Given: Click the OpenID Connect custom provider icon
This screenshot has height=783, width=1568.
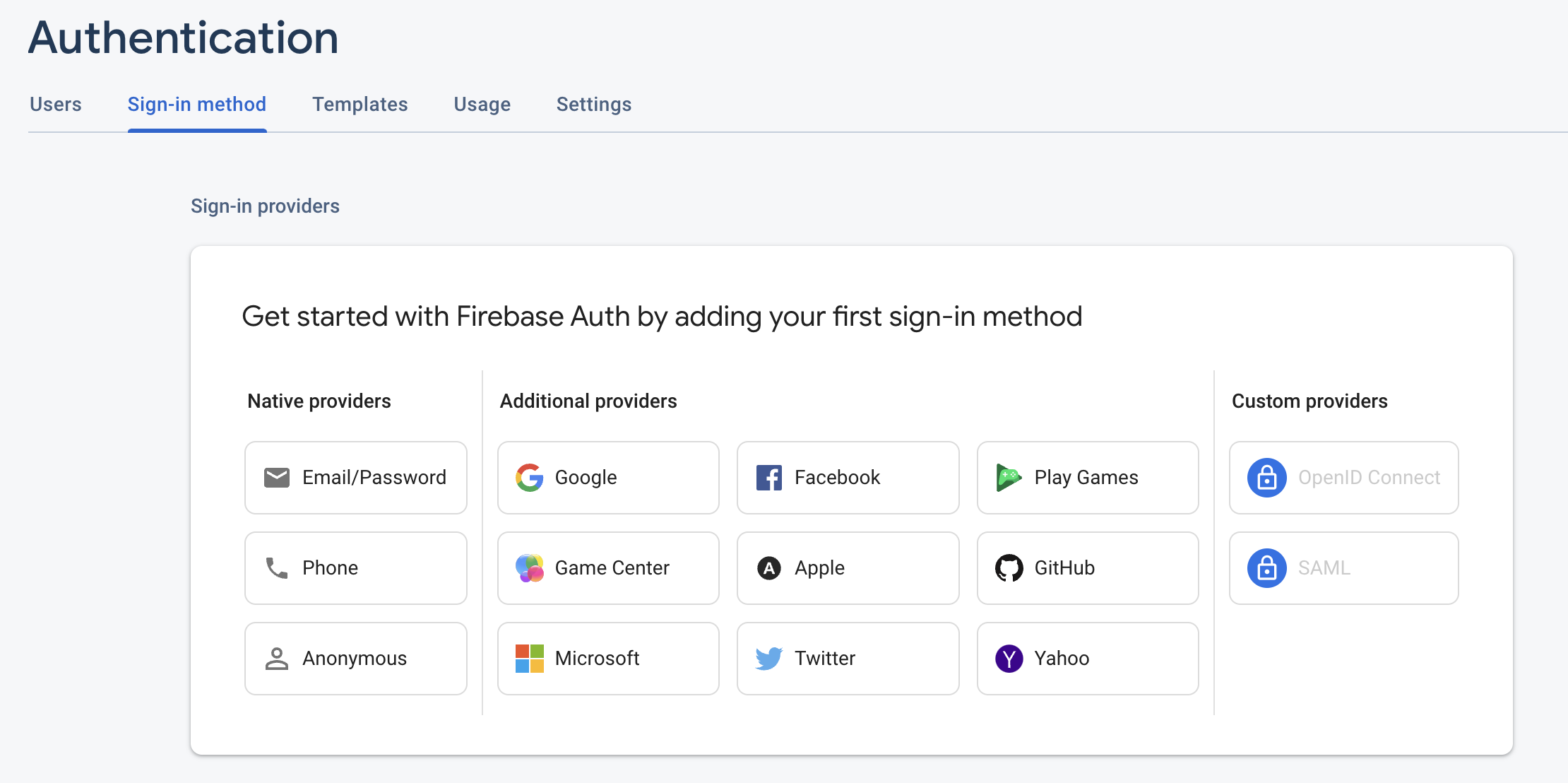Looking at the screenshot, I should [x=1263, y=477].
